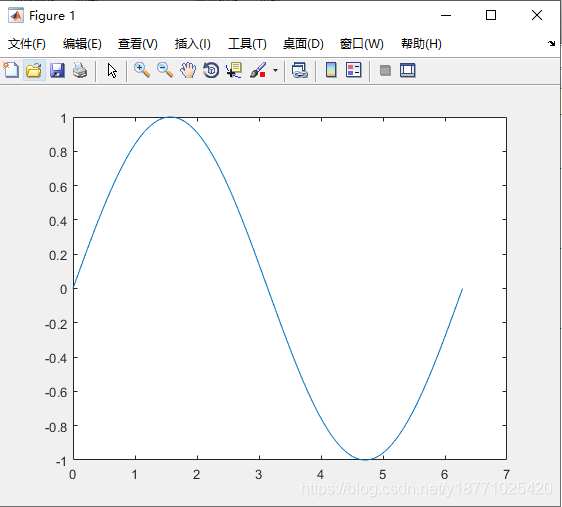Toggle the Brush data tool
The width and height of the screenshot is (562, 507).
(258, 70)
